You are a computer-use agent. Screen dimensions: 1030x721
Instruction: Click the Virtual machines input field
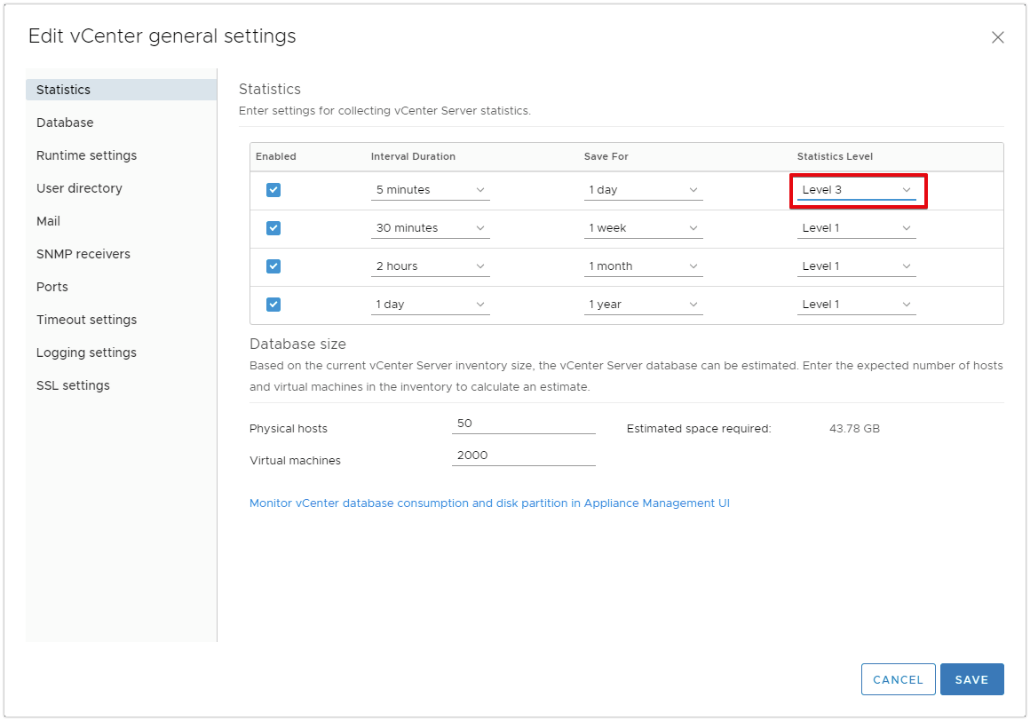coord(524,455)
